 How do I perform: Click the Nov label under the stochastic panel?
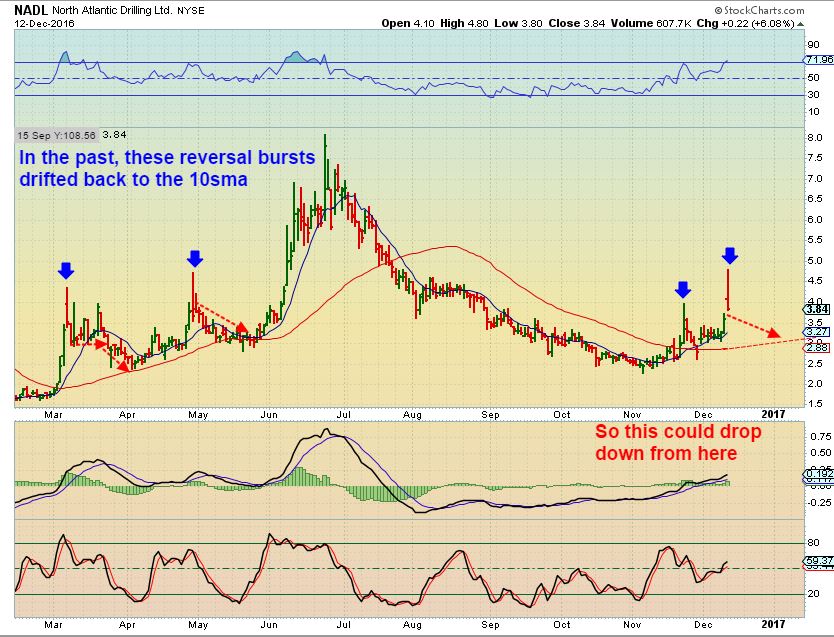(632, 624)
